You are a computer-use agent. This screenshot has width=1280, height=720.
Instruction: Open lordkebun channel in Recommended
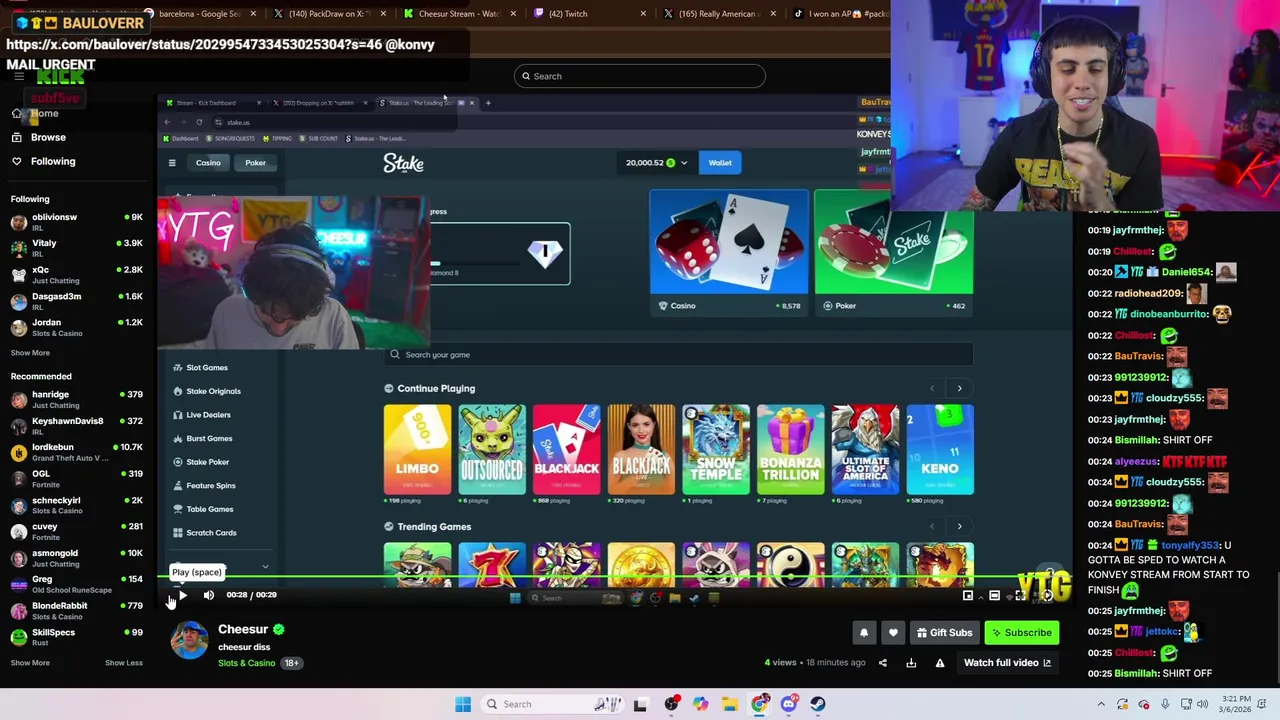tap(77, 452)
